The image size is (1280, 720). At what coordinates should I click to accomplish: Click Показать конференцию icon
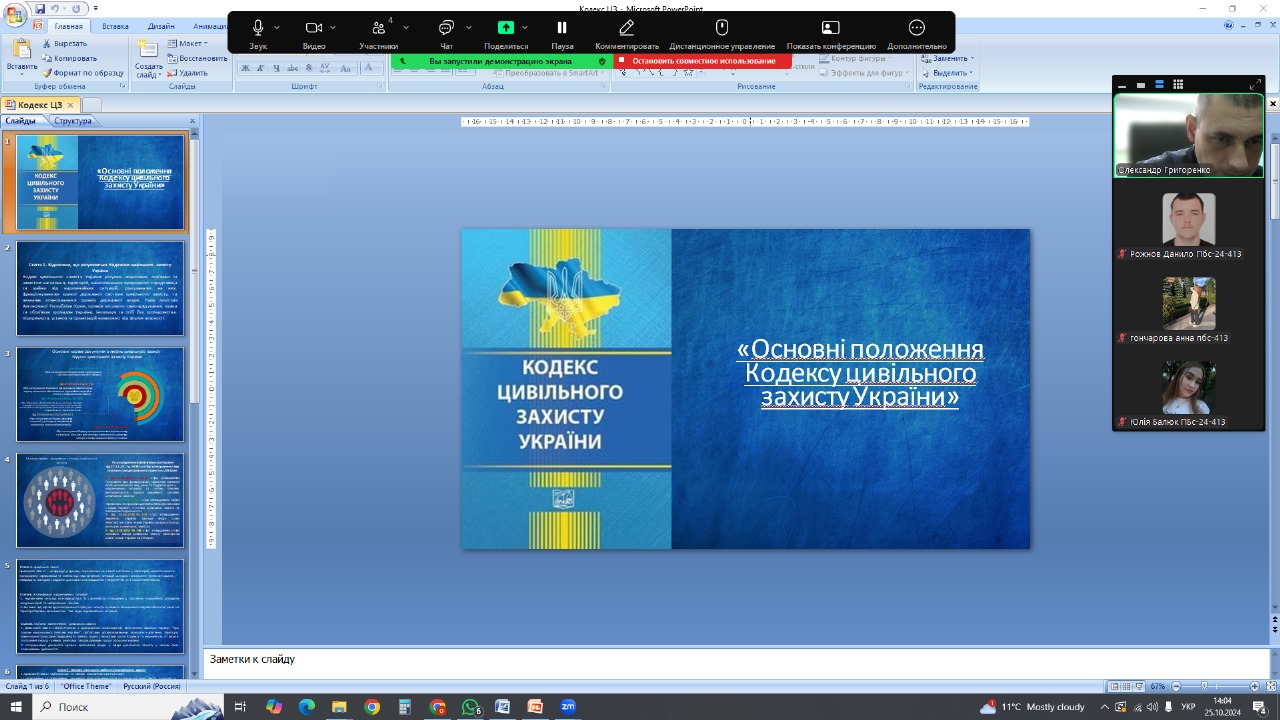tap(830, 28)
